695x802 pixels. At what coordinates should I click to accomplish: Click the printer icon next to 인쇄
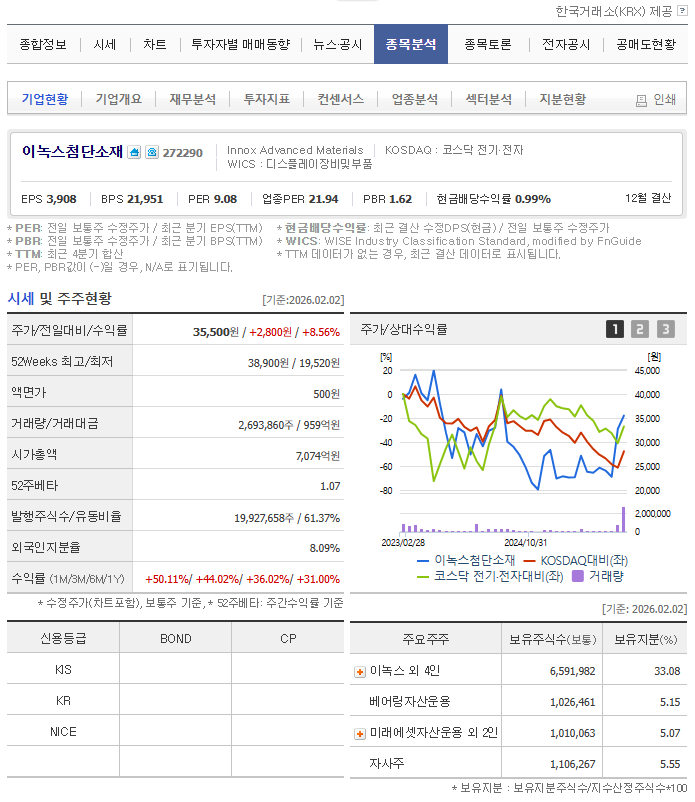641,100
